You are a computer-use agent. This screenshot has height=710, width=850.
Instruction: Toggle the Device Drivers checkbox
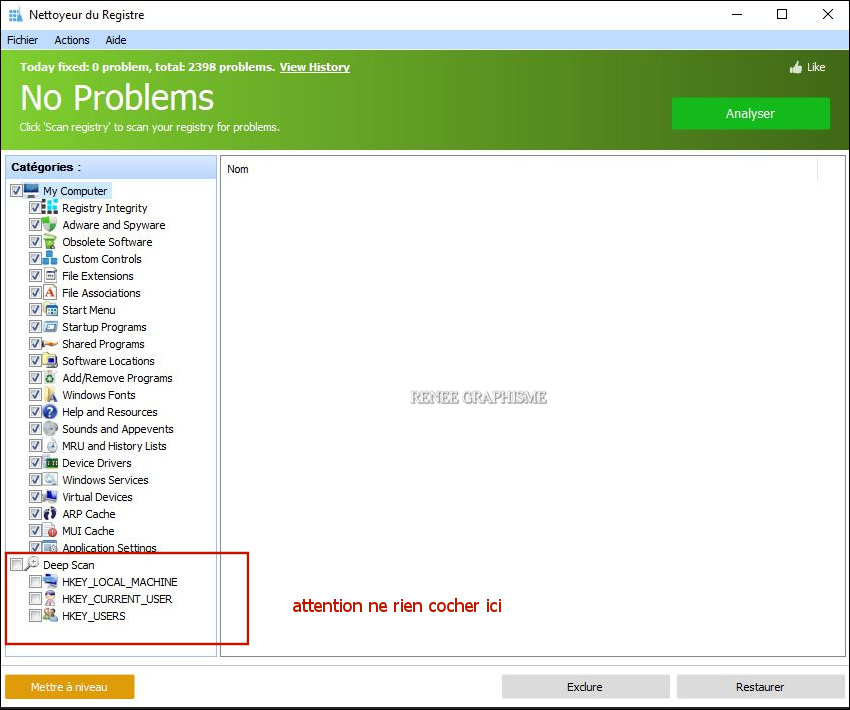tap(35, 463)
